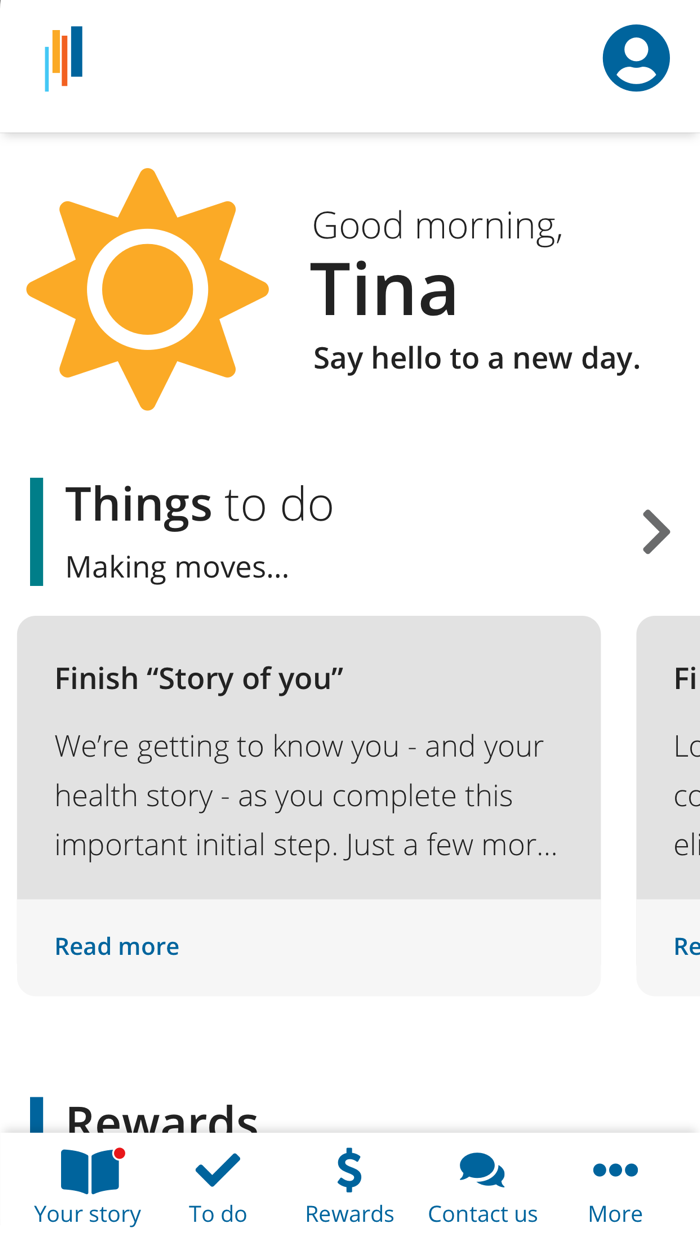Open the Your story book icon
The image size is (700, 1244).
pos(88,1171)
